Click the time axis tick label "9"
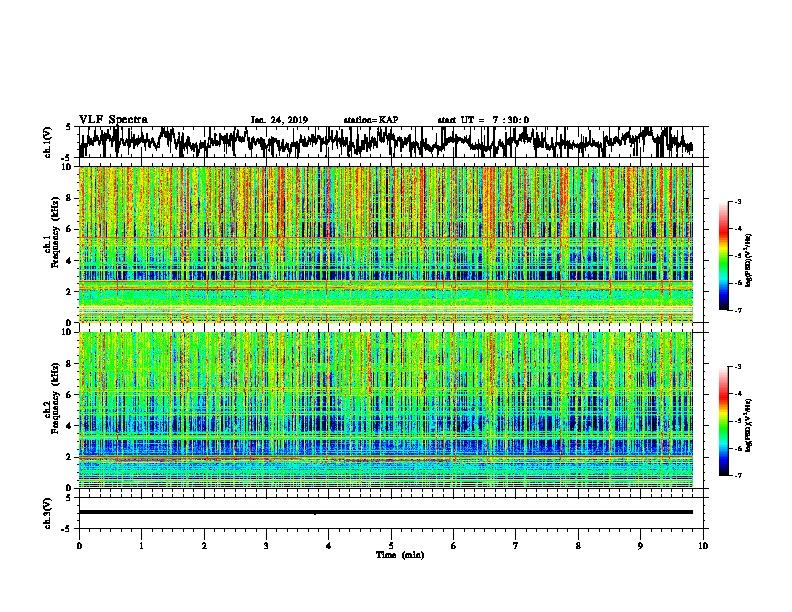The width and height of the screenshot is (792, 612). click(640, 546)
